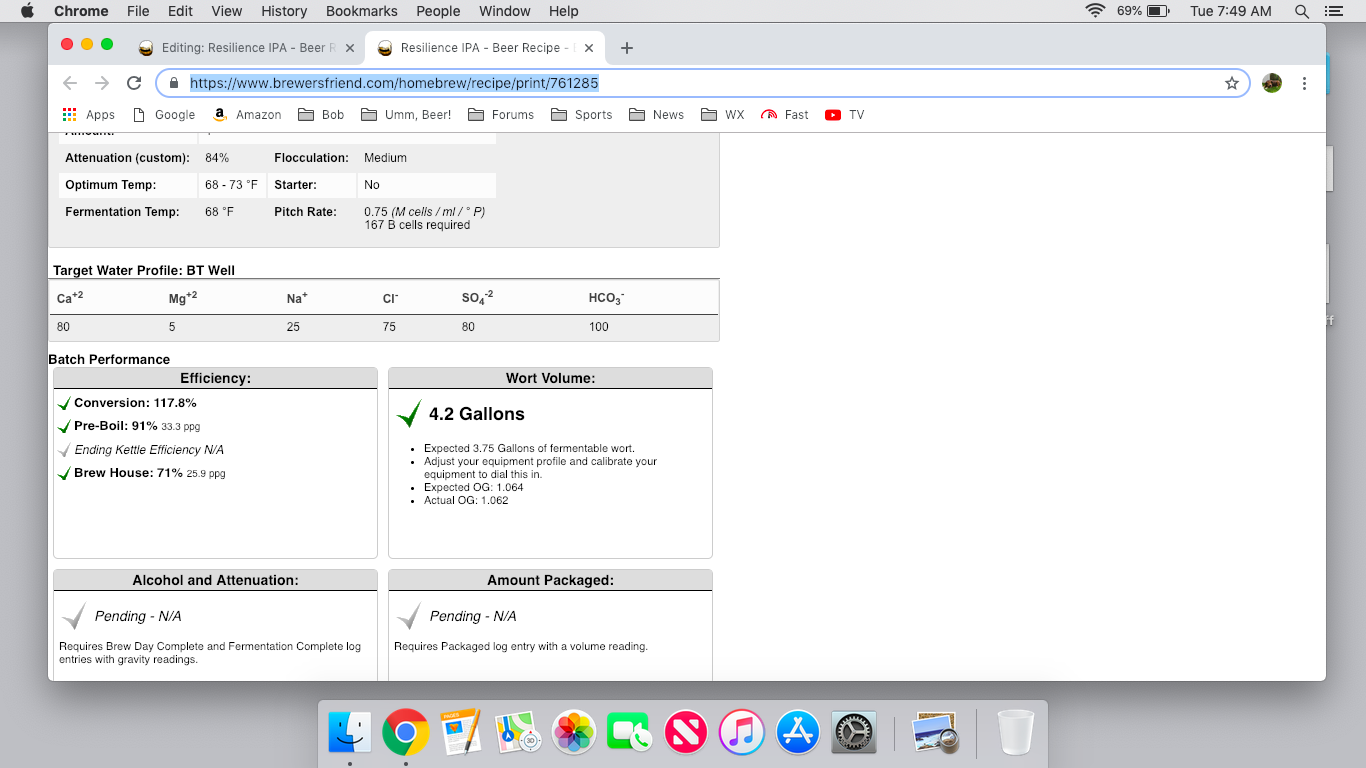
Task: Open Spotlight search in the menu bar
Action: pos(1301,11)
